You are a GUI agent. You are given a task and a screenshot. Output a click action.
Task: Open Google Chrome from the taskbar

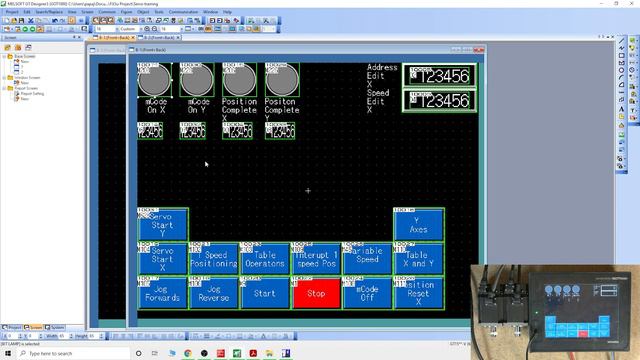click(188, 353)
